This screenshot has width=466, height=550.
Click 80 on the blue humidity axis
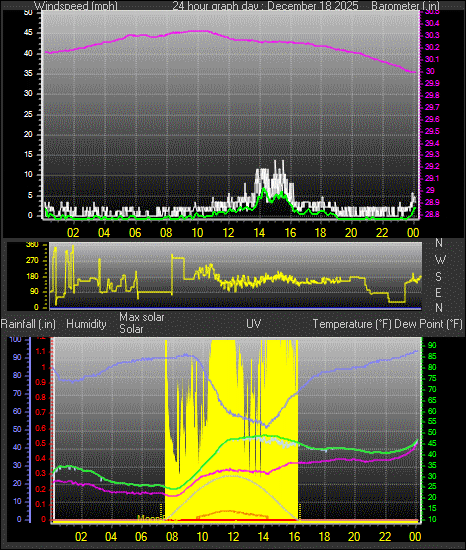tap(17, 375)
